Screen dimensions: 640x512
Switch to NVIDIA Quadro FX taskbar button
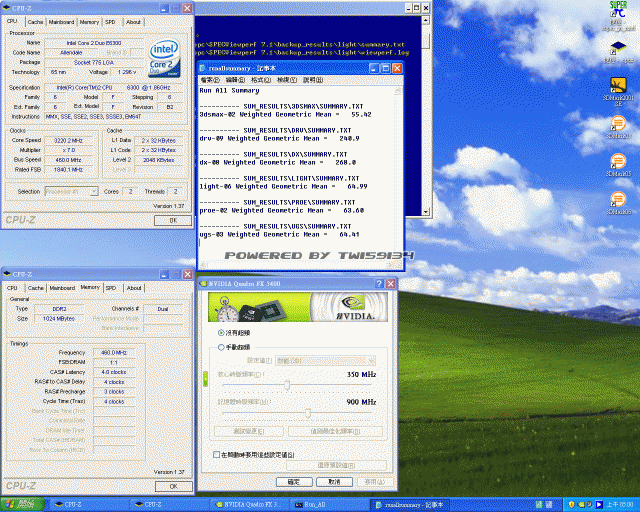(248, 505)
